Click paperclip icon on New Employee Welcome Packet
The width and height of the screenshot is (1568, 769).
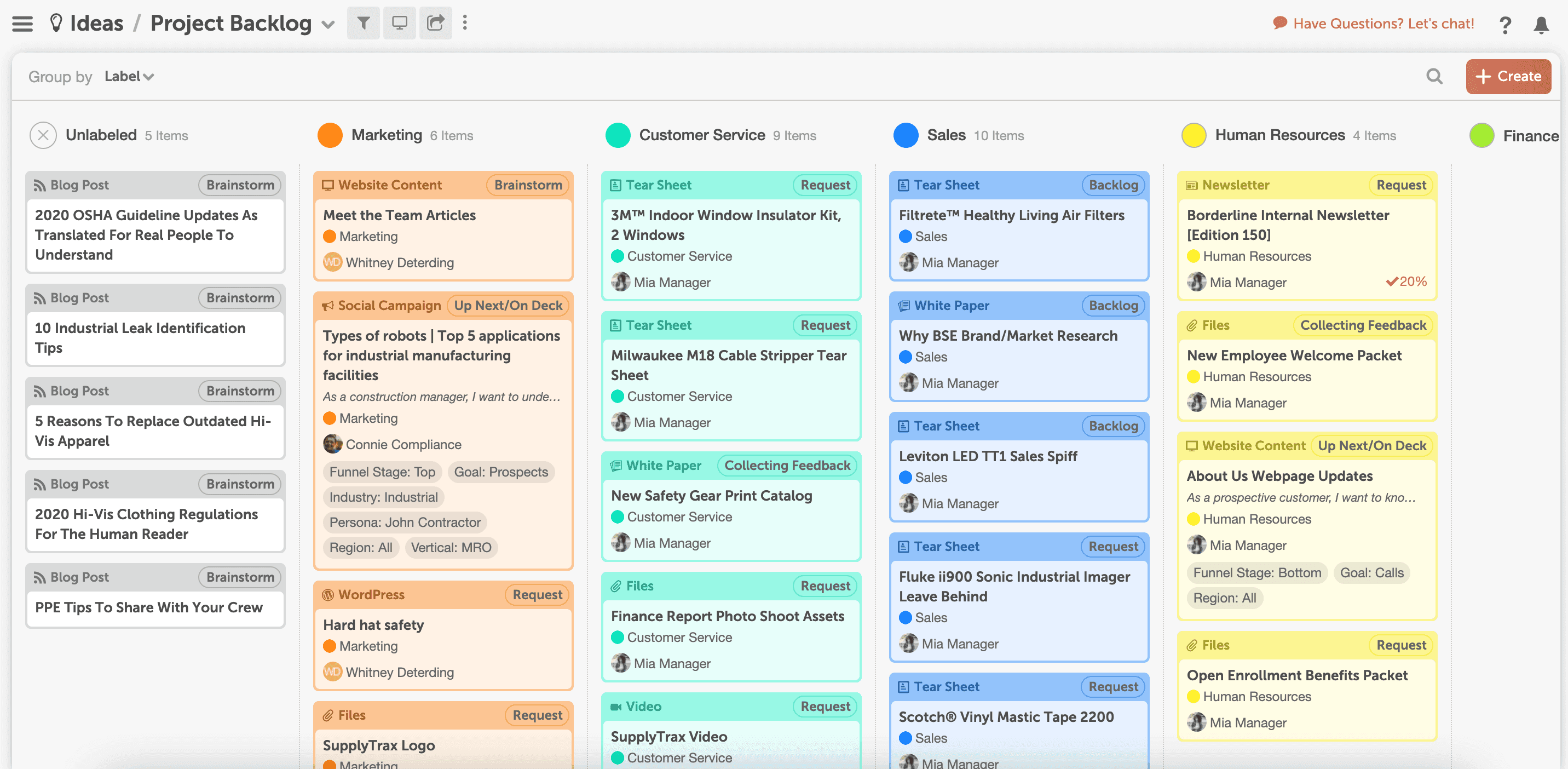(1192, 326)
